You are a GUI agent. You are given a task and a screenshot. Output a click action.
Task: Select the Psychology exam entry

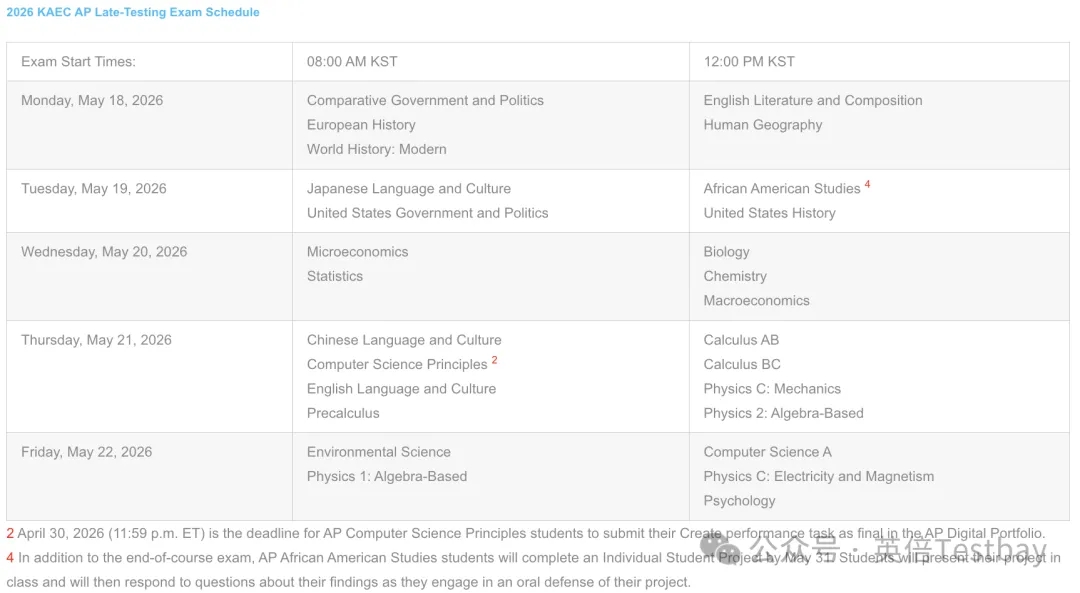(739, 501)
